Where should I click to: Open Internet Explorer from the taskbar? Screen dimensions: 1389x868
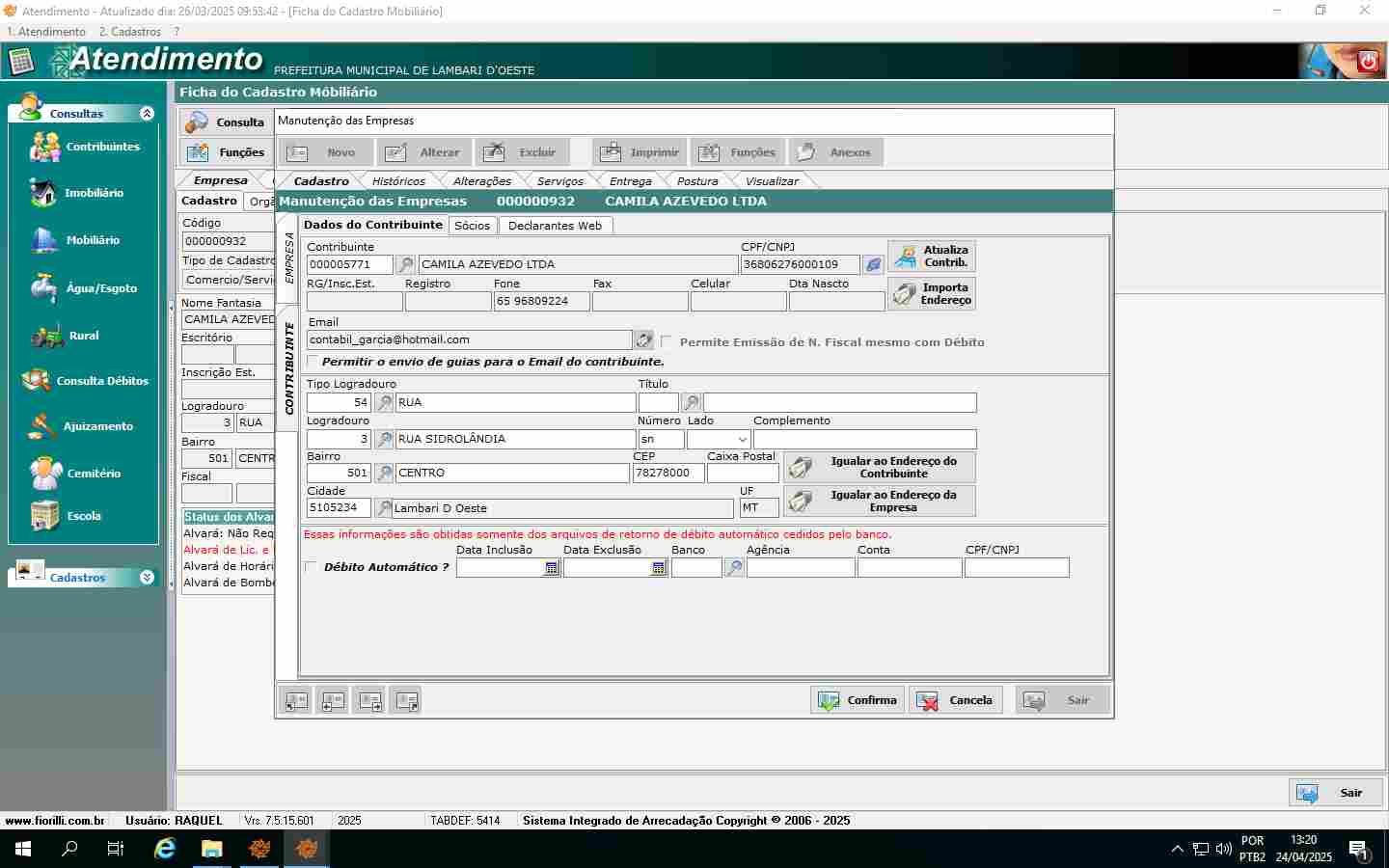point(165,849)
